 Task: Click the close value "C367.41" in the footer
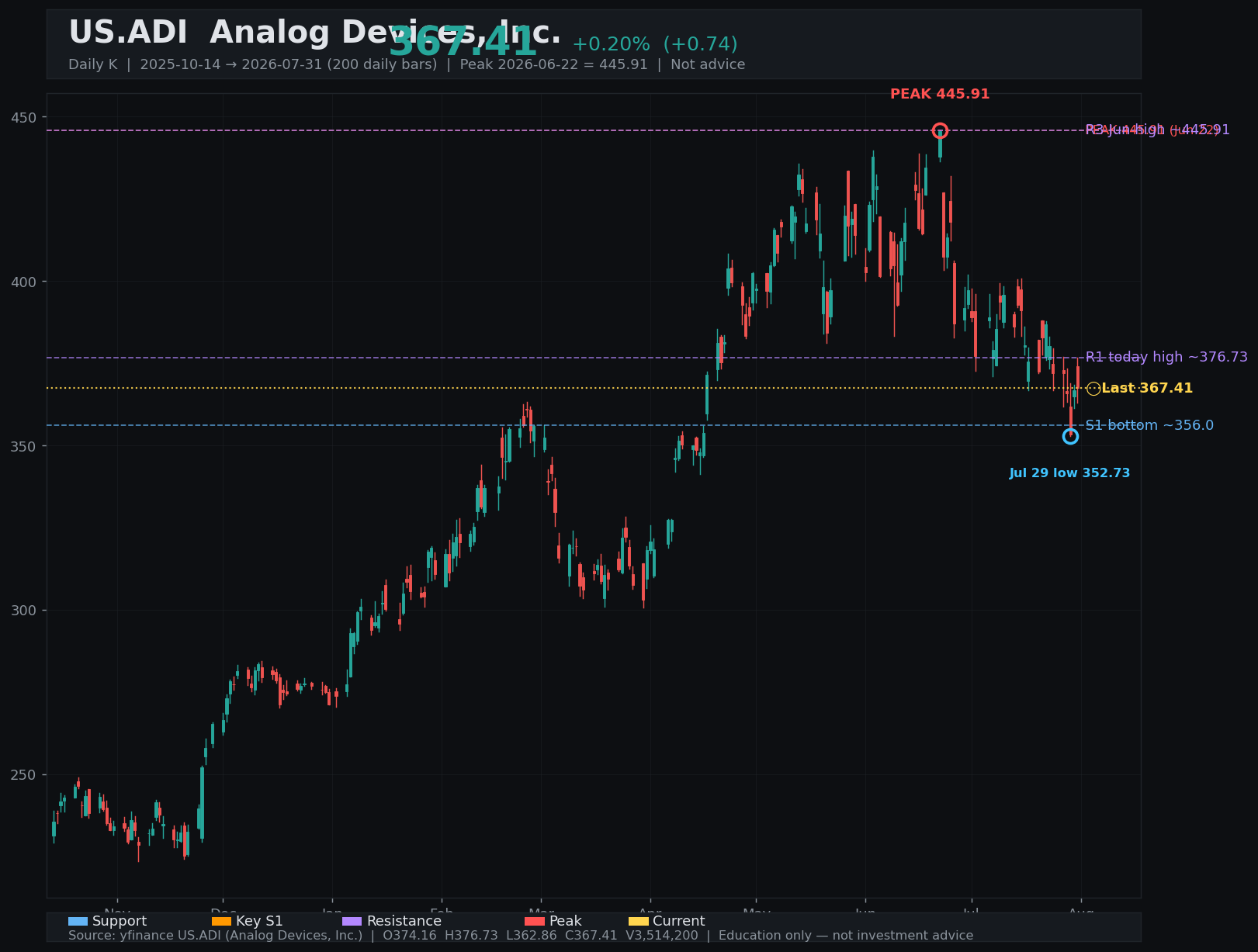point(592,936)
